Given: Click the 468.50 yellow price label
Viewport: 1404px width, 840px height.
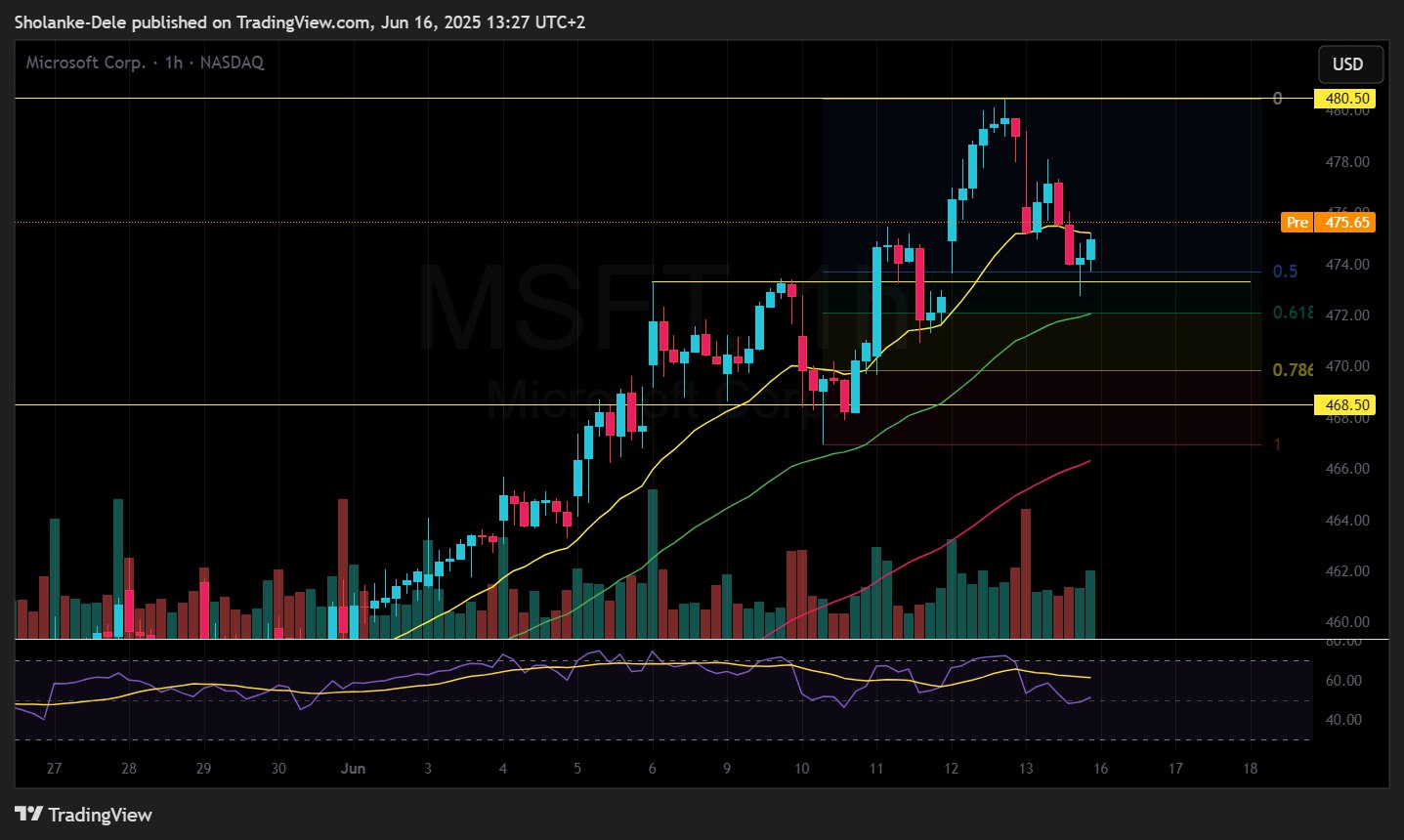Looking at the screenshot, I should (x=1345, y=404).
